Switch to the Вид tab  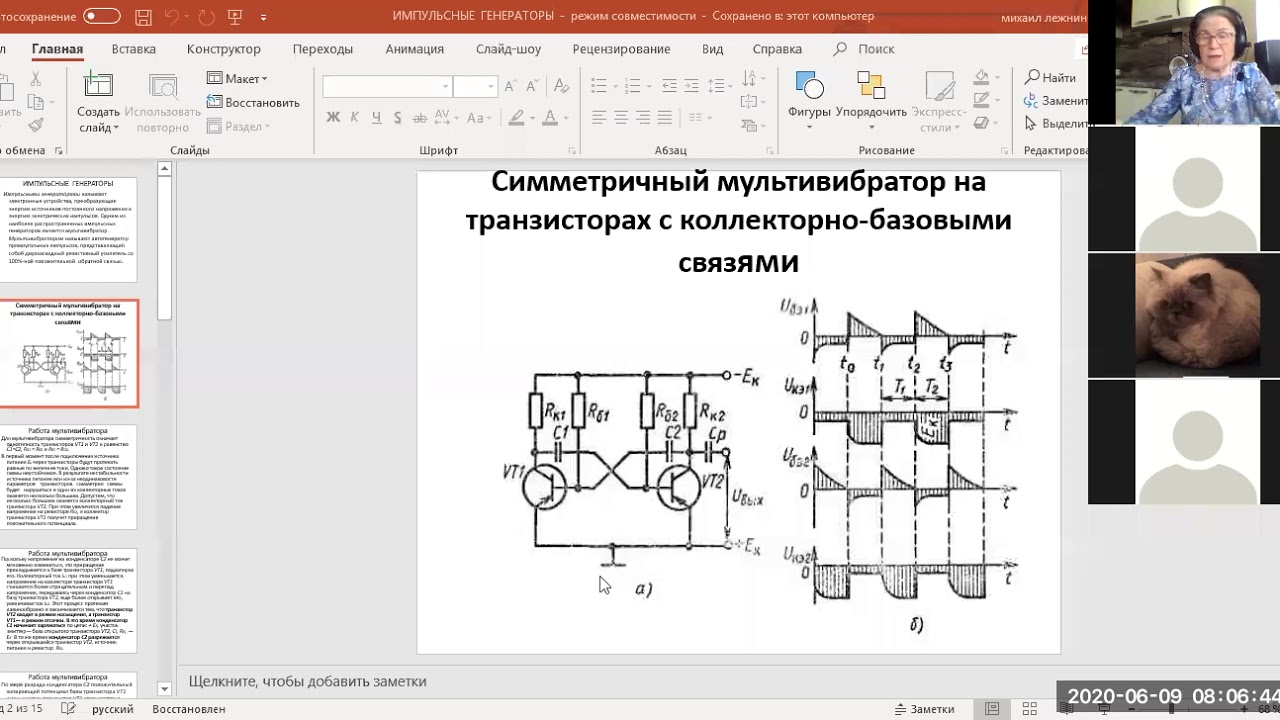click(x=712, y=49)
